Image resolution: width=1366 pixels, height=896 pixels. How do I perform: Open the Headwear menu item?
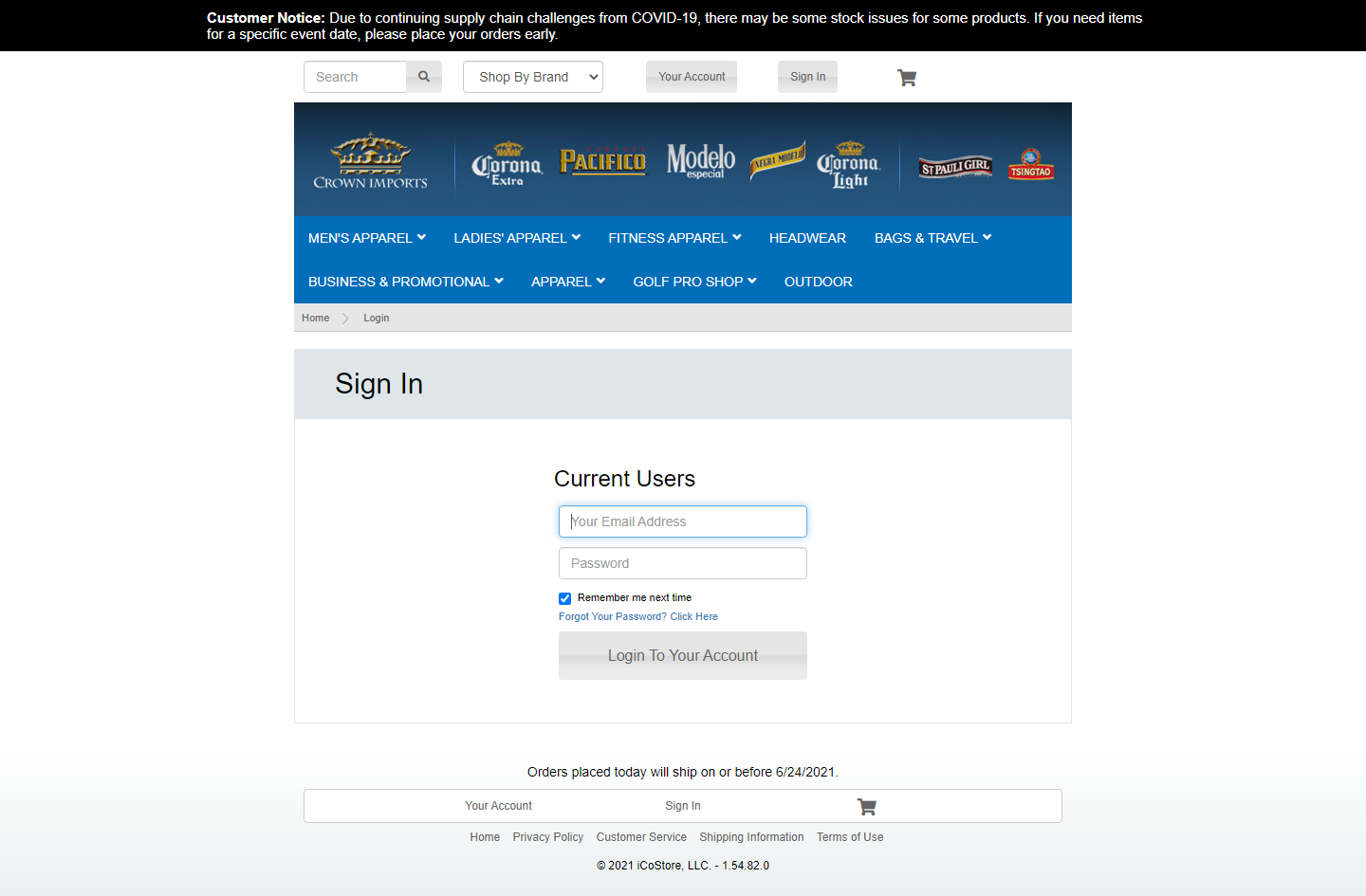pyautogui.click(x=807, y=238)
